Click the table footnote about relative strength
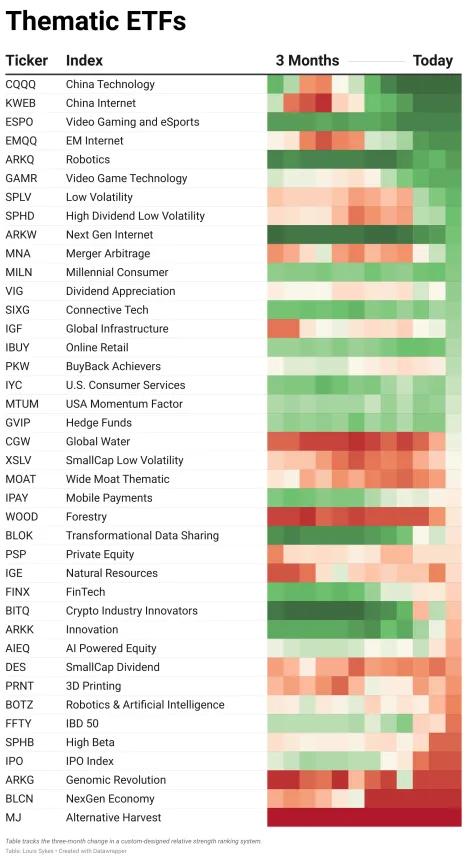Image resolution: width=467 pixels, height=860 pixels. click(x=133, y=841)
